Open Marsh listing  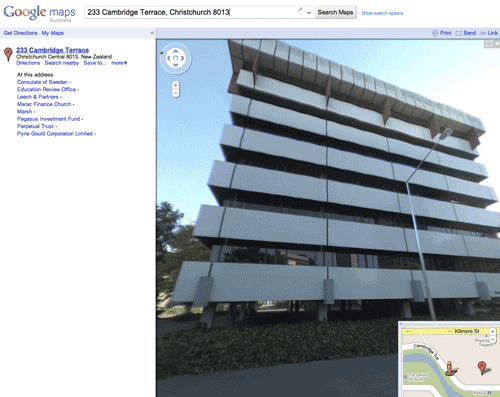tap(25, 111)
